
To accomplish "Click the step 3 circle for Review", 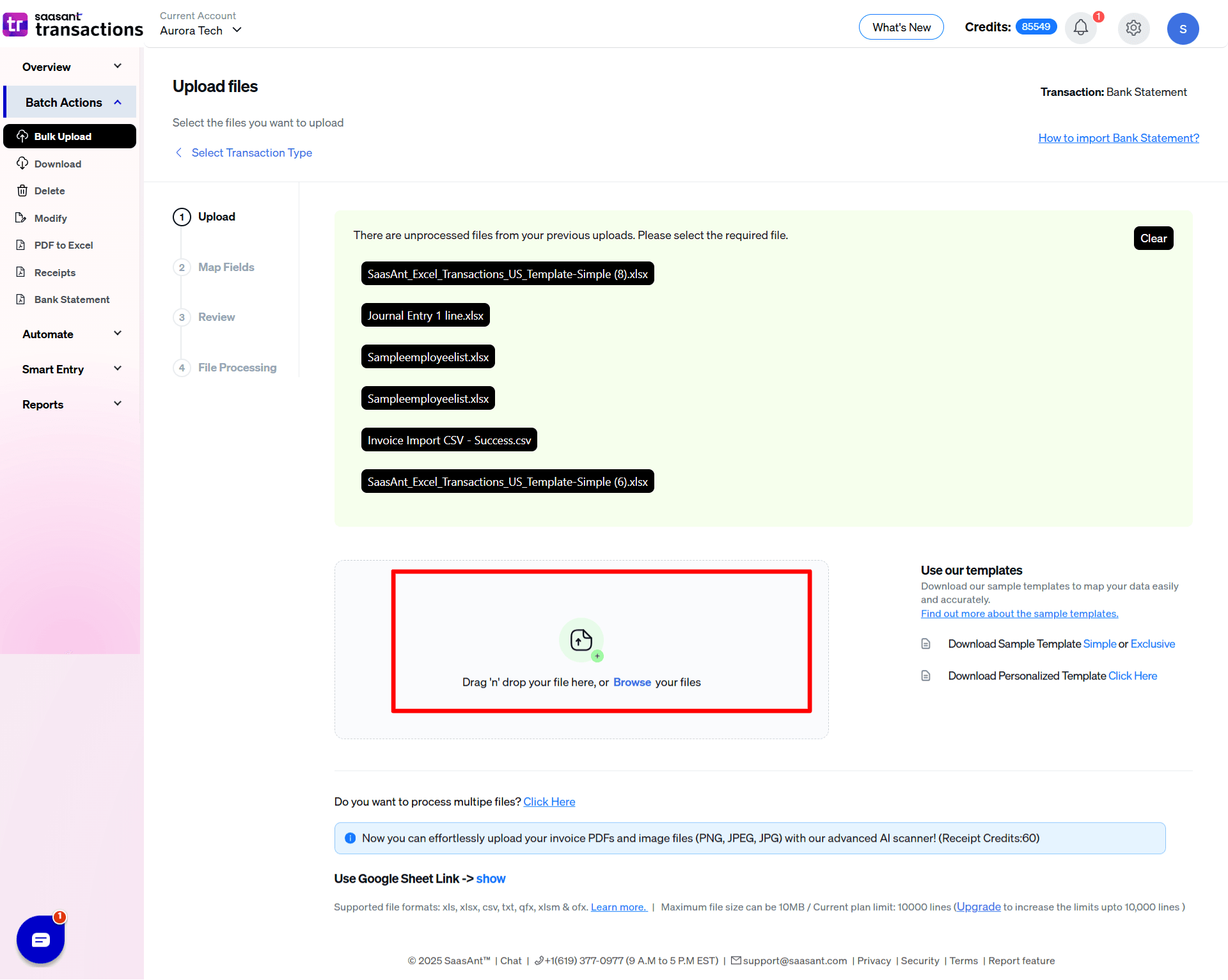I will 182,317.
